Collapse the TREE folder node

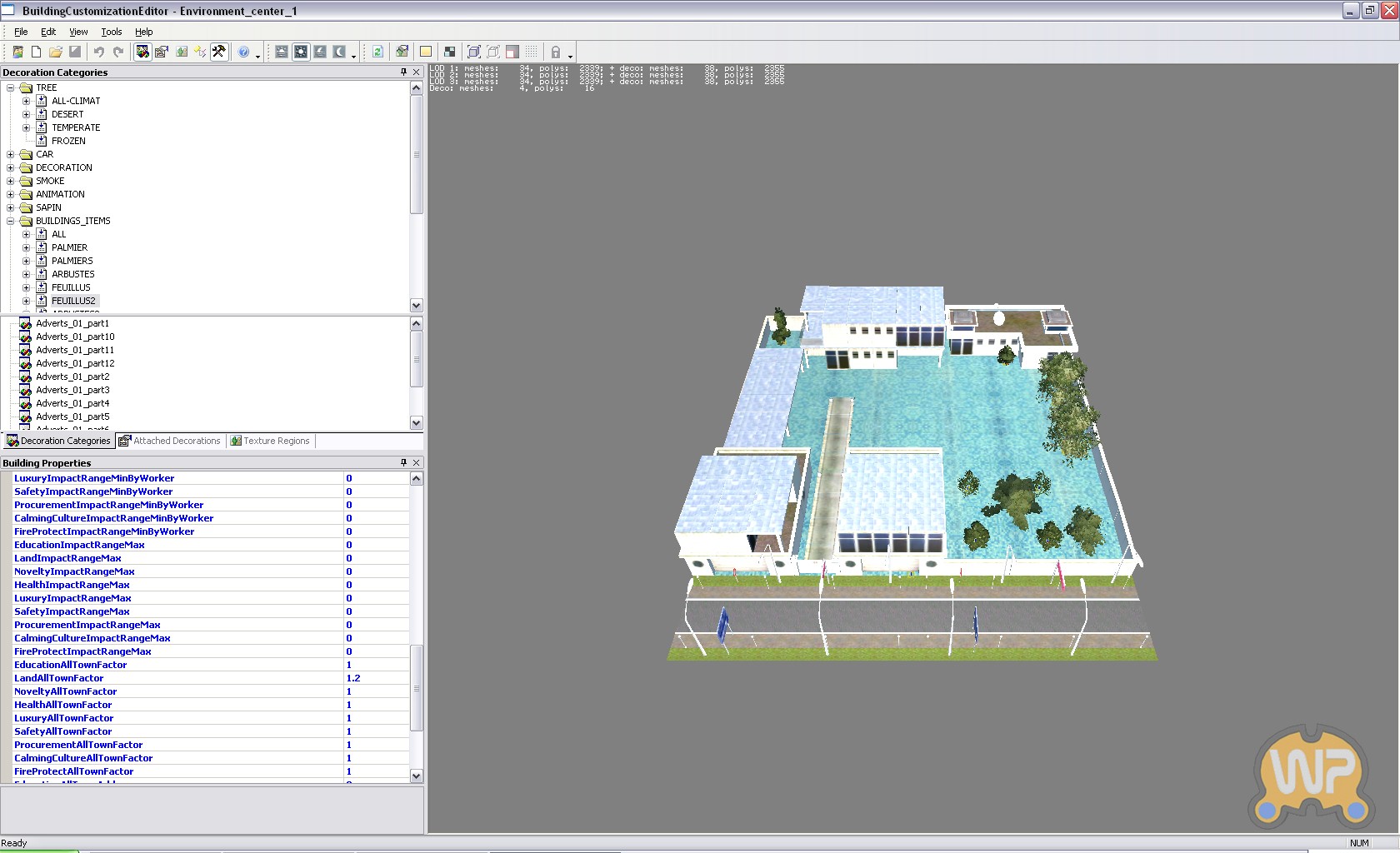(11, 87)
